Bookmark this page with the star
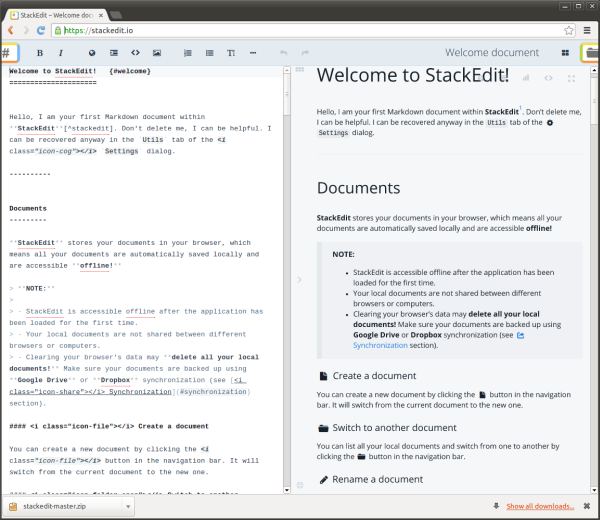The height and width of the screenshot is (520, 600). pyautogui.click(x=569, y=30)
